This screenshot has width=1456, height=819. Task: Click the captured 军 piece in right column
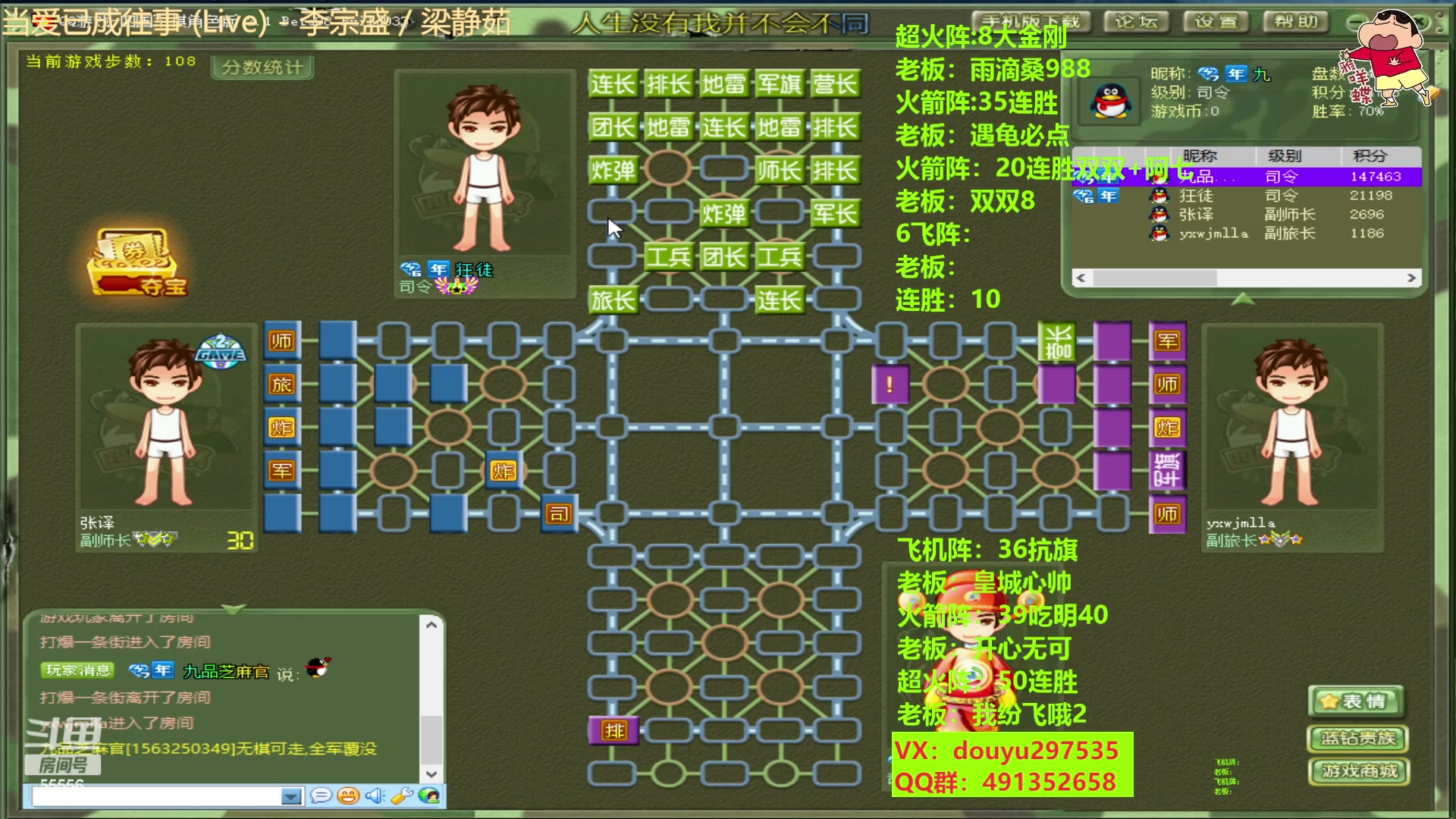tap(1167, 341)
